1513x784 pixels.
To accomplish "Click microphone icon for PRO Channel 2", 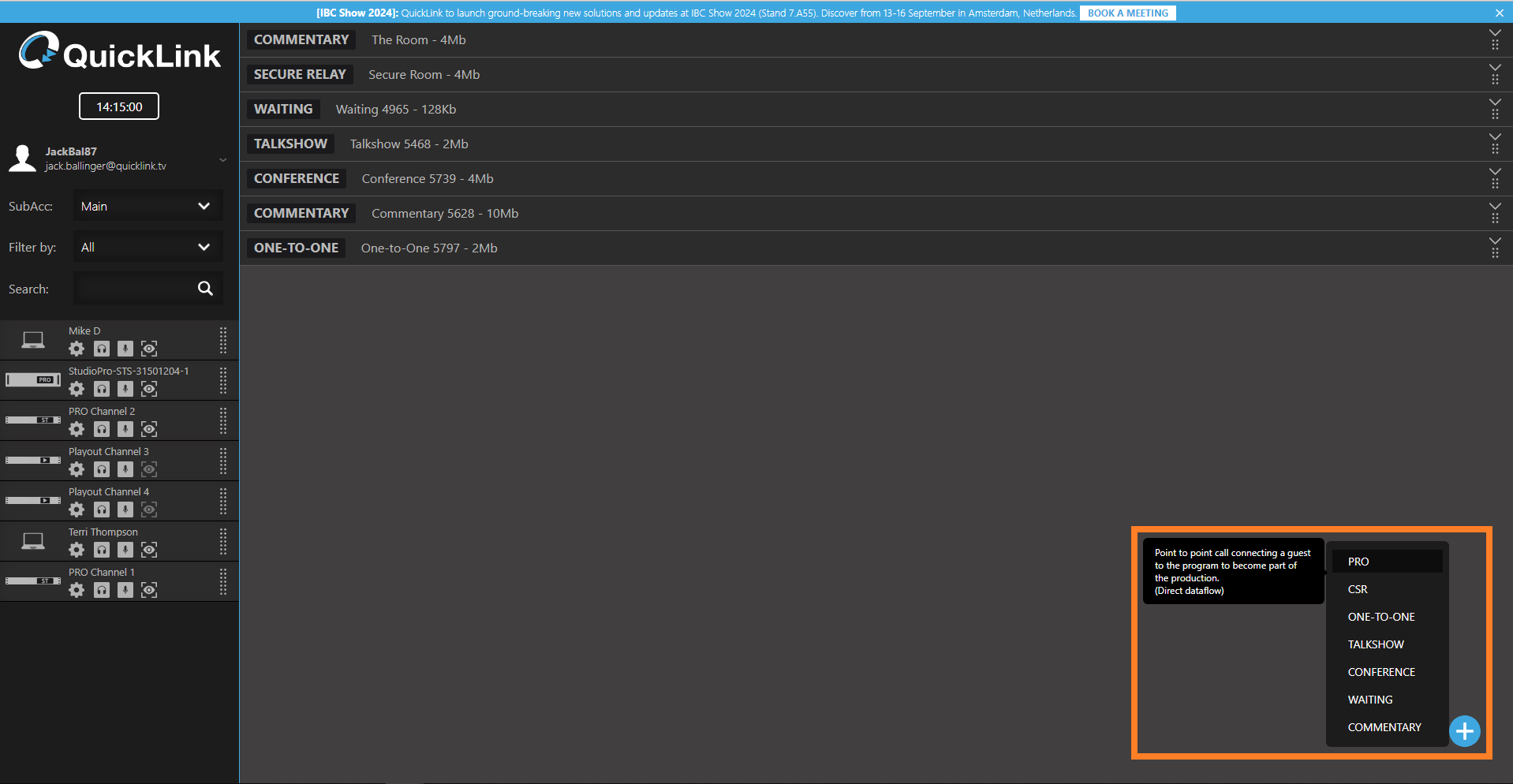I will coord(125,429).
